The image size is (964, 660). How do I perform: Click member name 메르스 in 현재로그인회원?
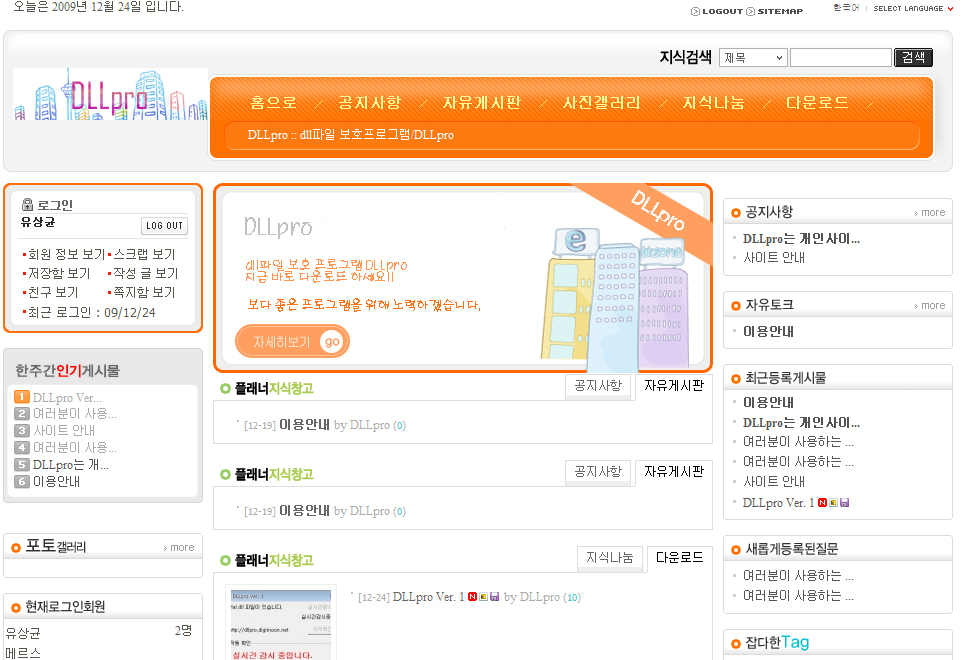point(23,653)
